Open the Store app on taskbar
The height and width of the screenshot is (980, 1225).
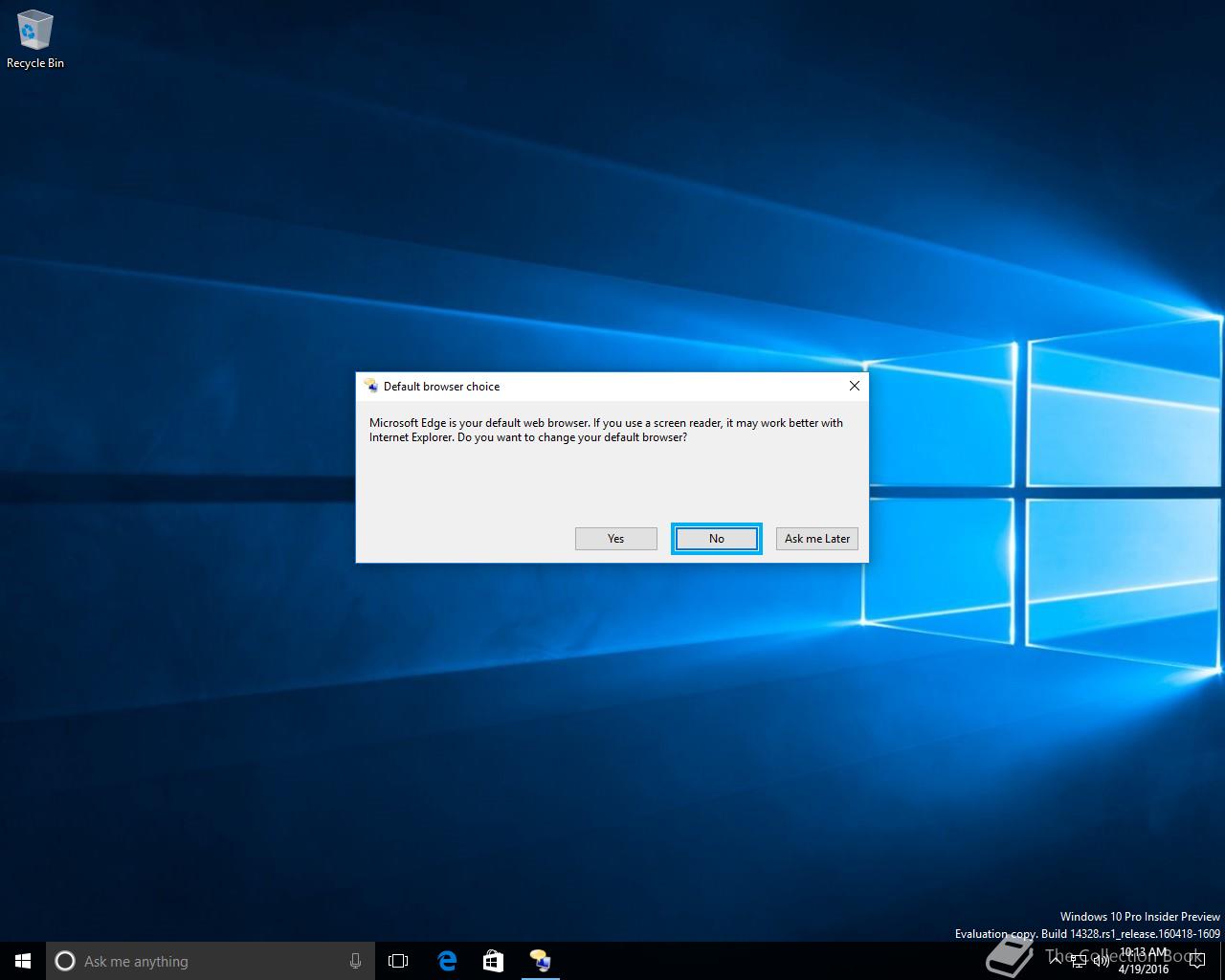[493, 961]
